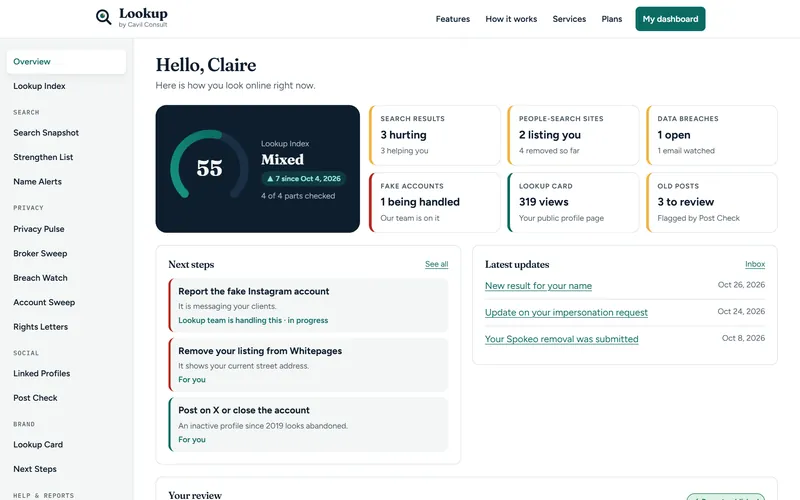The image size is (800, 500).
Task: Go to Broker Sweep
Action: coord(66,254)
